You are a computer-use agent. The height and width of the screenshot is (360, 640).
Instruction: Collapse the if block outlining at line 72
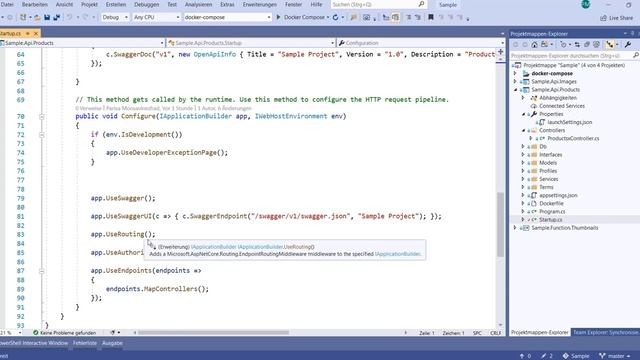tap(42, 135)
